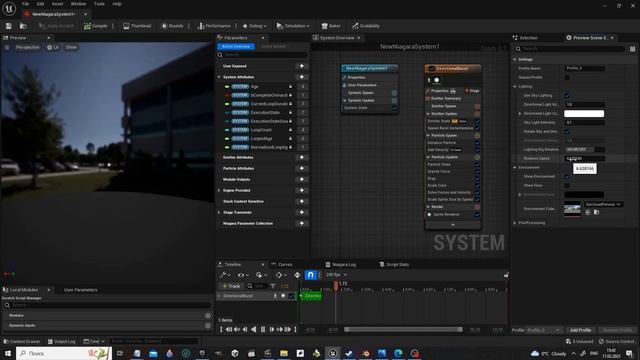Toggle System State module checkbox
Screen dimensions: 640x360
click(x=394, y=108)
